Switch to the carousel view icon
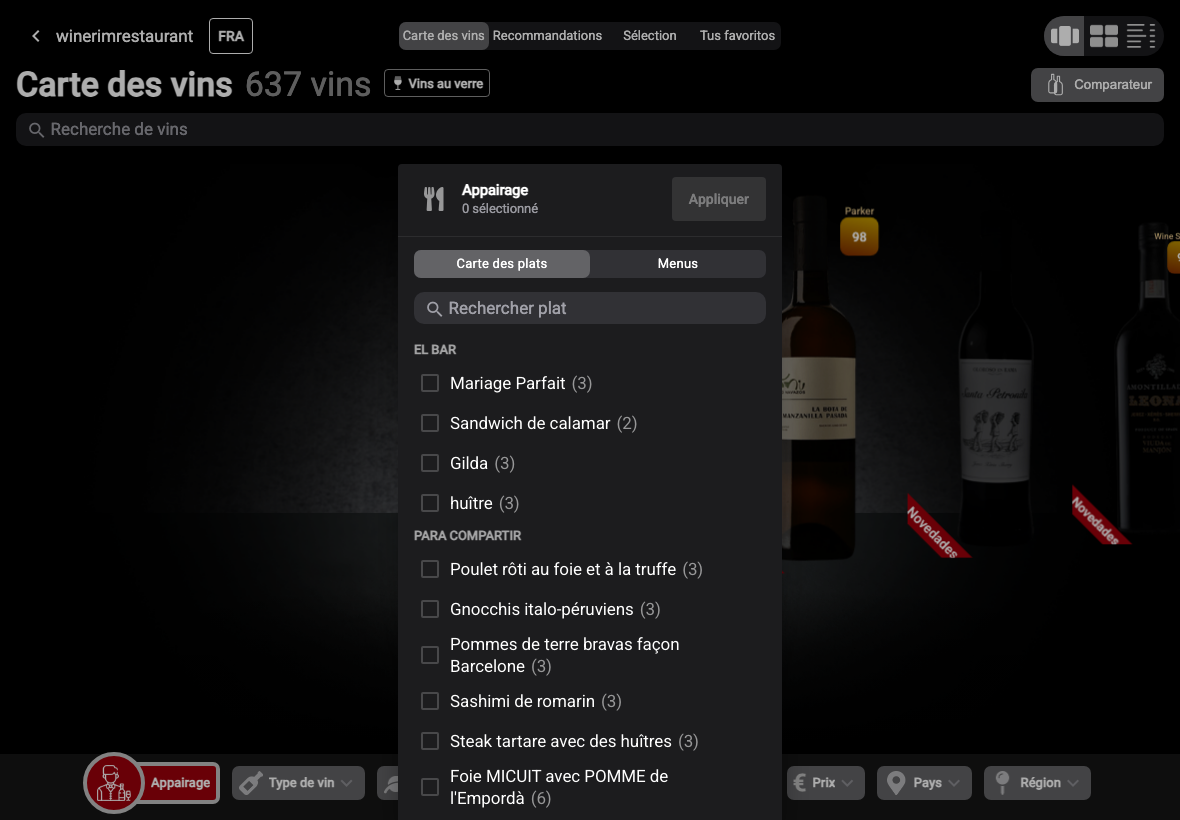 coord(1064,35)
